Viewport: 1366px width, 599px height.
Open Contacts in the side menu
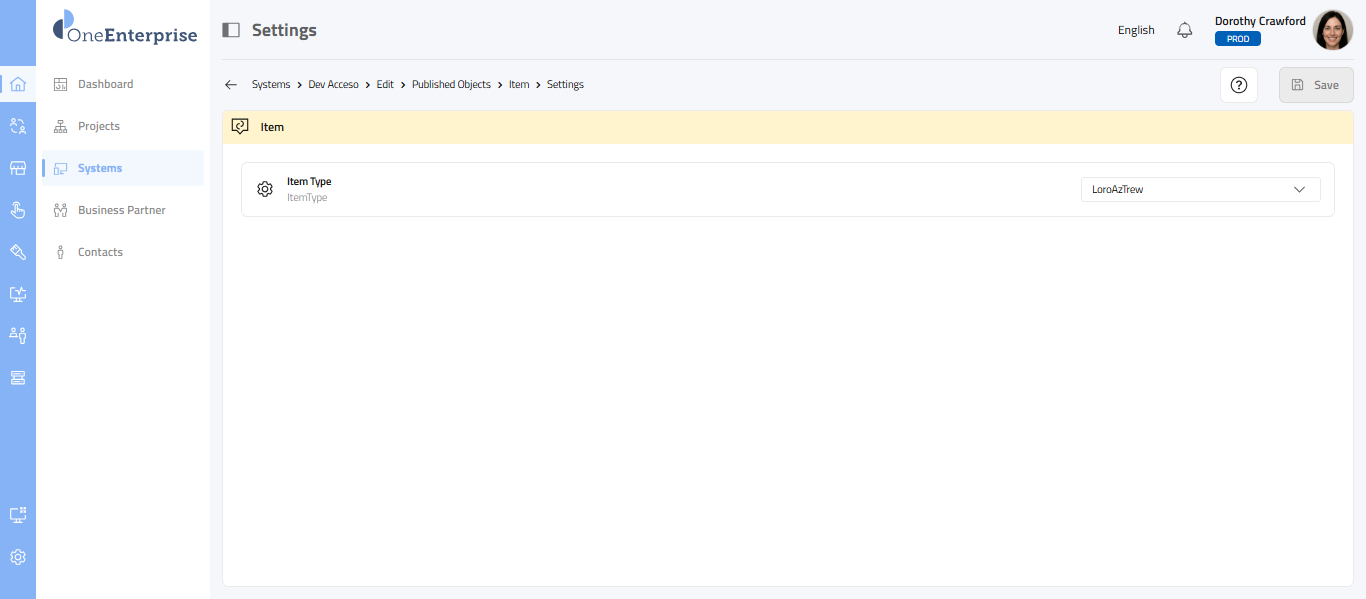point(100,252)
